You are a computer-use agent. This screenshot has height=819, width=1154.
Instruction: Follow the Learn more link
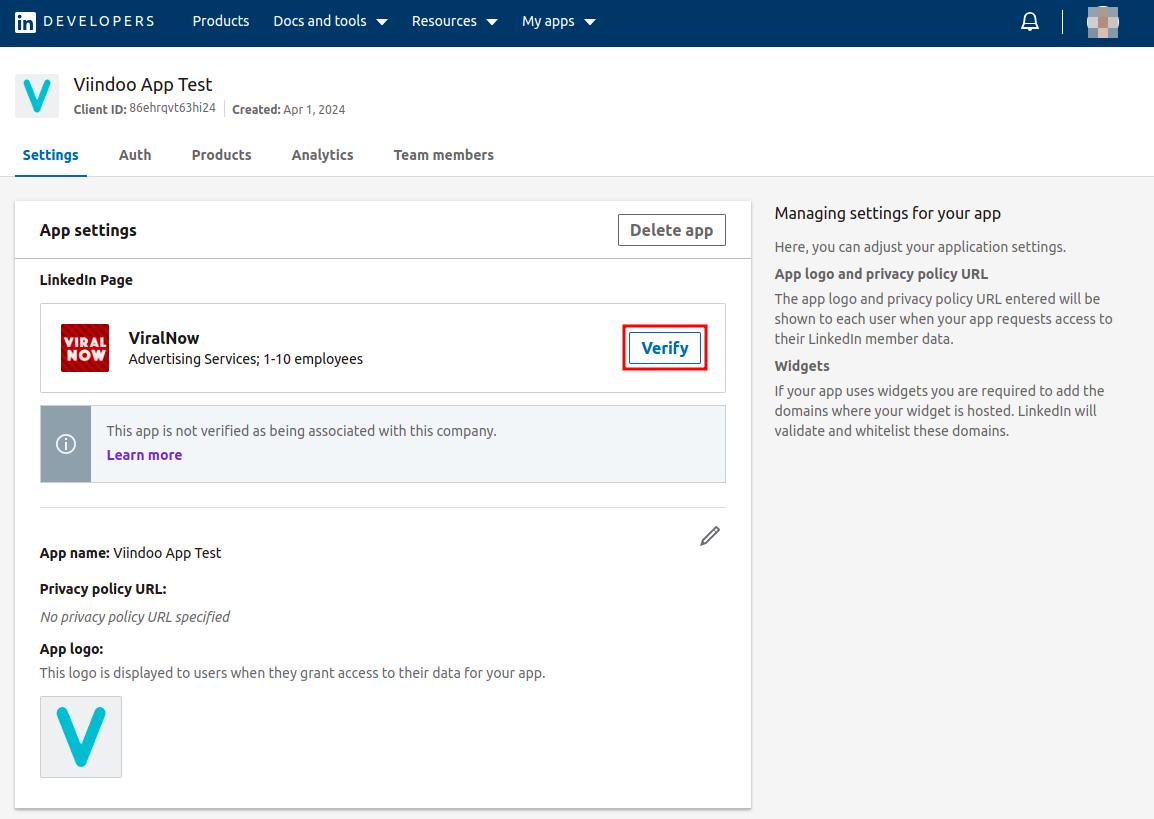(x=144, y=455)
